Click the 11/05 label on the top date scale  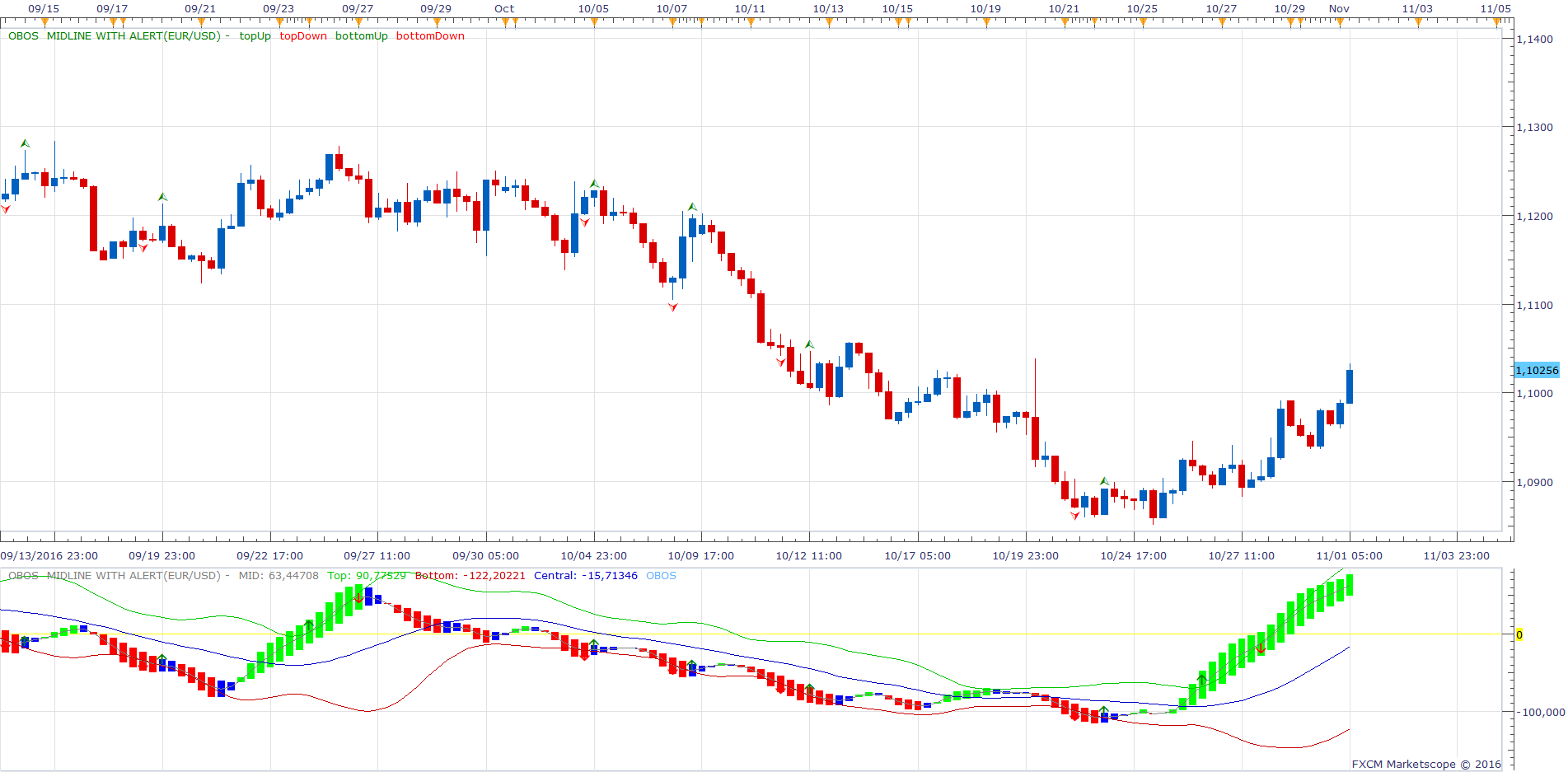(1495, 9)
